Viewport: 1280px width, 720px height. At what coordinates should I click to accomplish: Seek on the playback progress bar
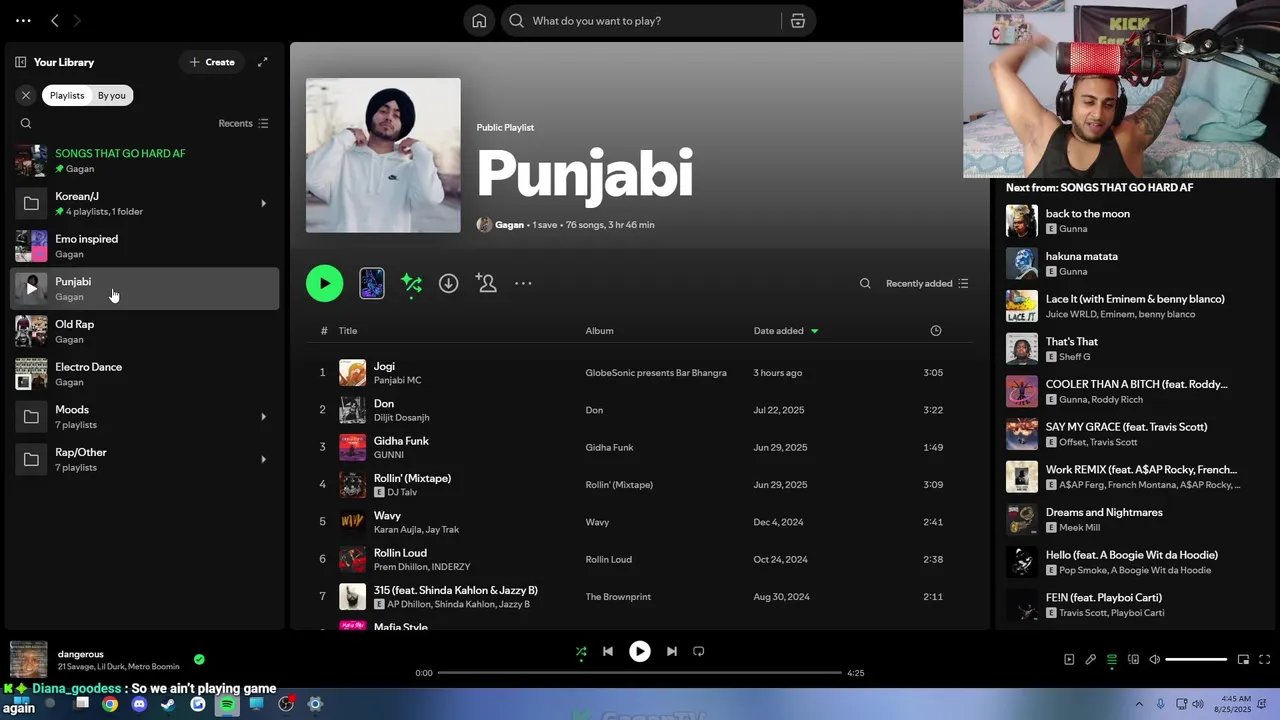[x=640, y=673]
